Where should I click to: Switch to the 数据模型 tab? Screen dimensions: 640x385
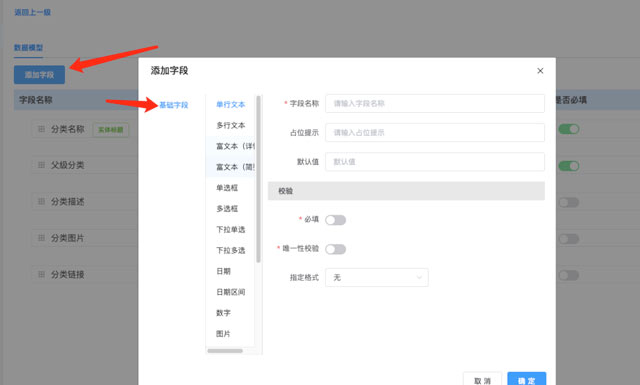(x=28, y=48)
